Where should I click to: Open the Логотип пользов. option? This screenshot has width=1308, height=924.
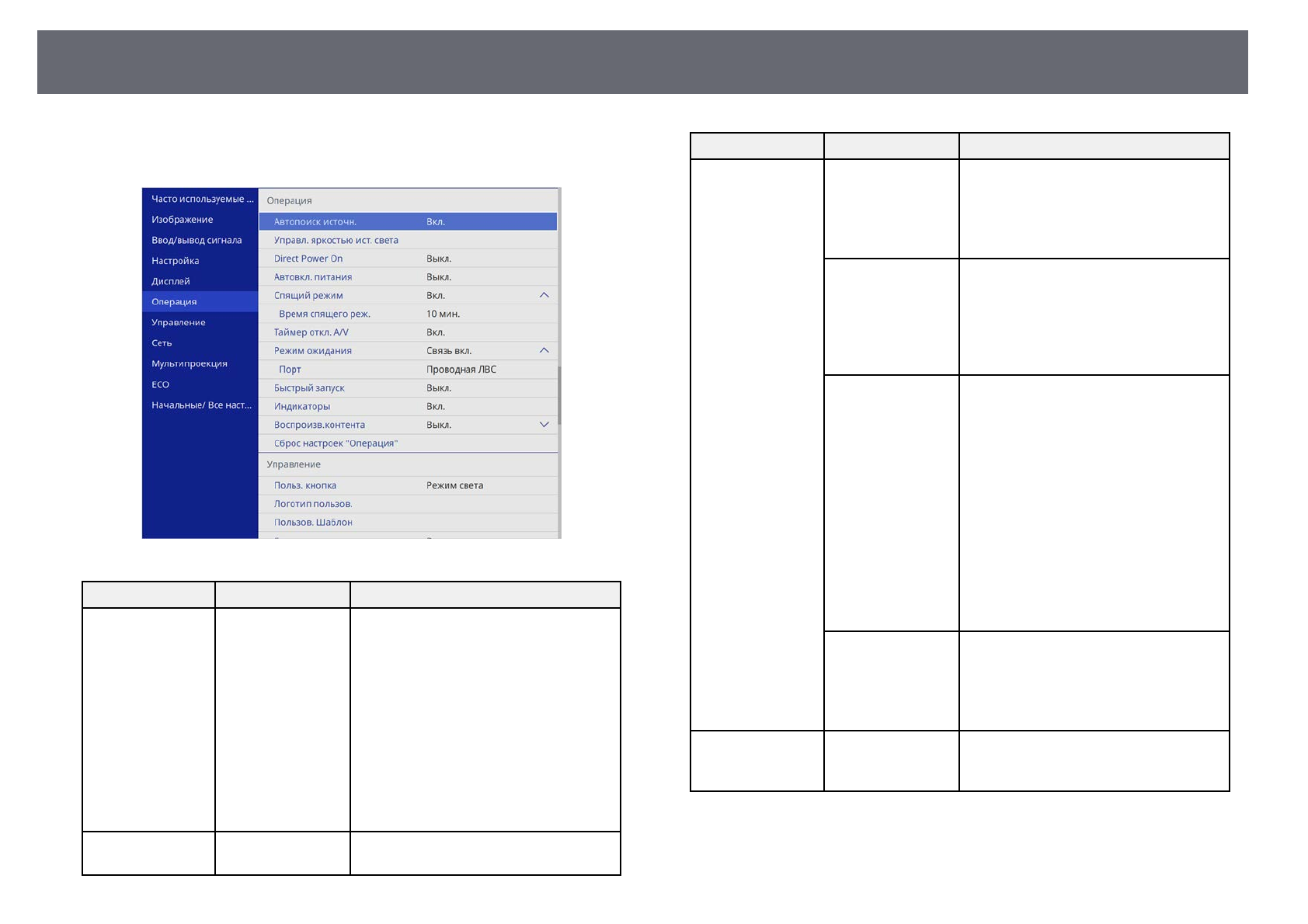click(x=313, y=504)
